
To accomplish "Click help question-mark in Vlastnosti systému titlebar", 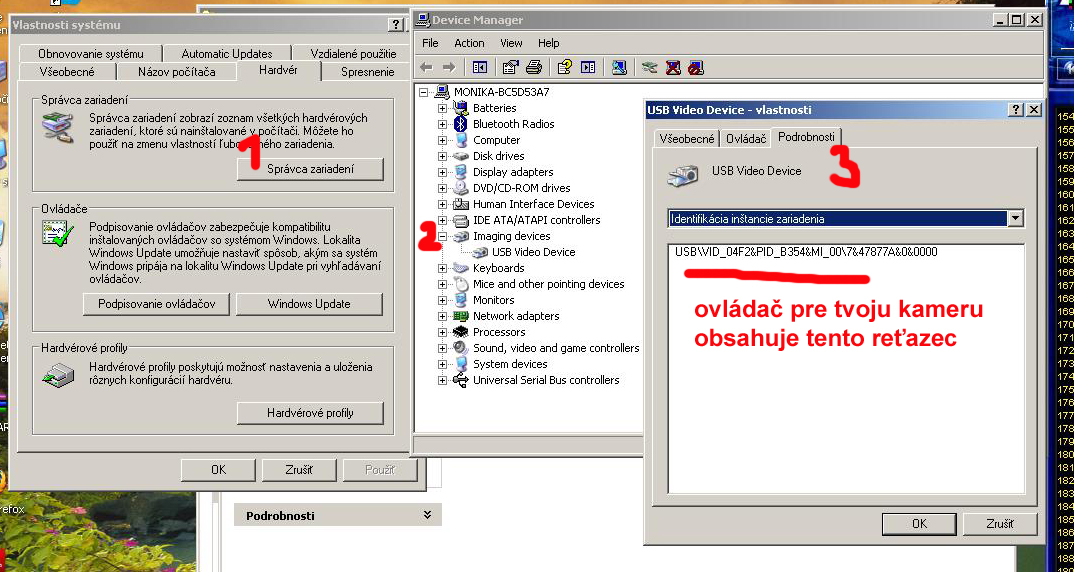I will [396, 25].
